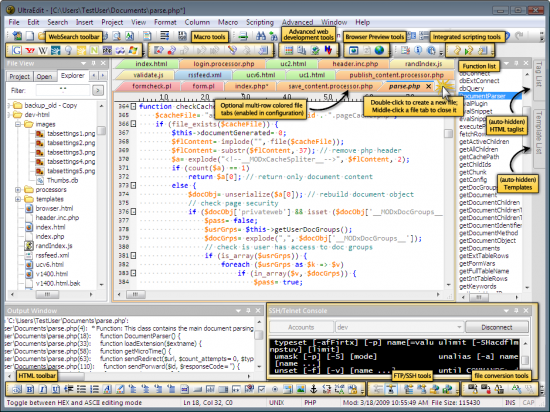Click the red-dot record macro icon

tap(172, 50)
